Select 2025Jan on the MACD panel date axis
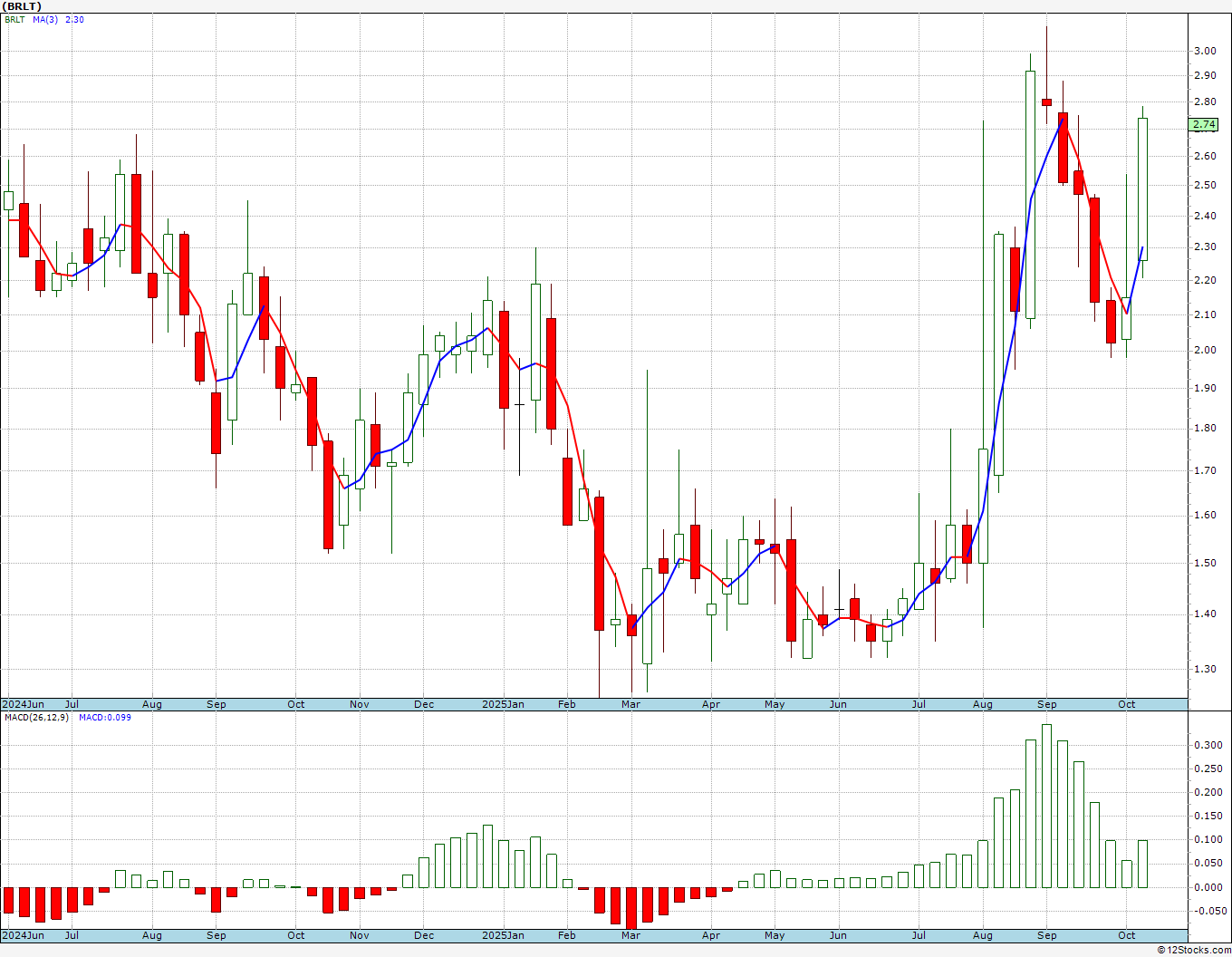The width and height of the screenshot is (1232, 957). point(503,935)
